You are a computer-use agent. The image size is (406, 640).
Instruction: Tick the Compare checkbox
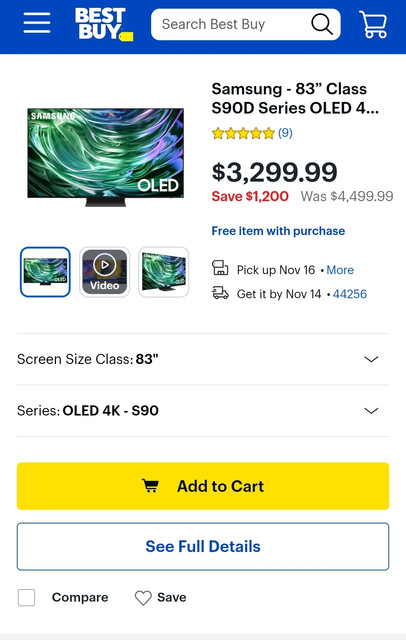(27, 598)
